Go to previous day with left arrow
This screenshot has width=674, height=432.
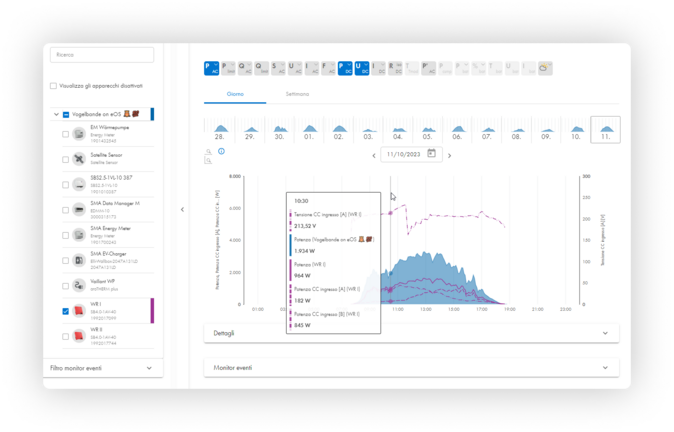tap(374, 155)
